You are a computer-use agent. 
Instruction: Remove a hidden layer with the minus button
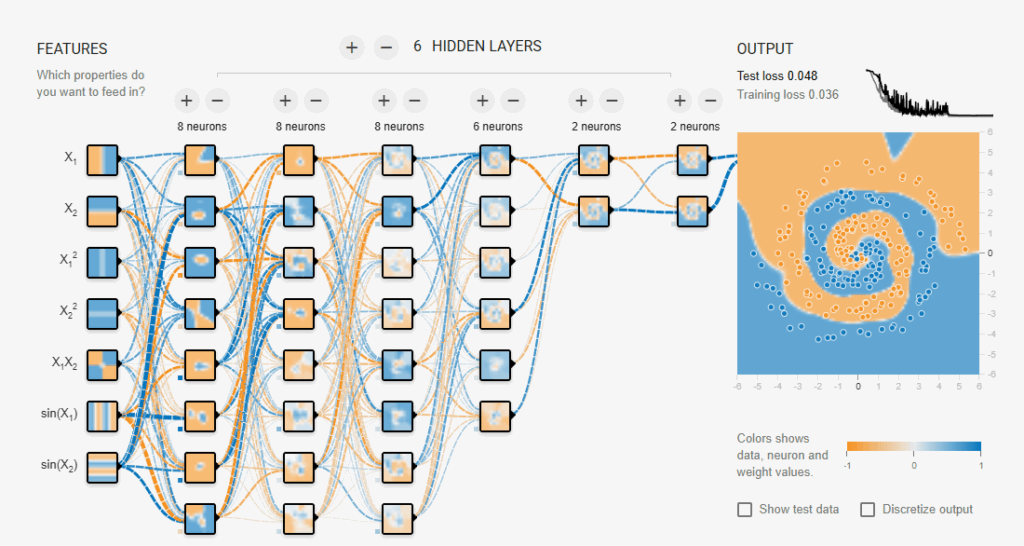click(386, 47)
